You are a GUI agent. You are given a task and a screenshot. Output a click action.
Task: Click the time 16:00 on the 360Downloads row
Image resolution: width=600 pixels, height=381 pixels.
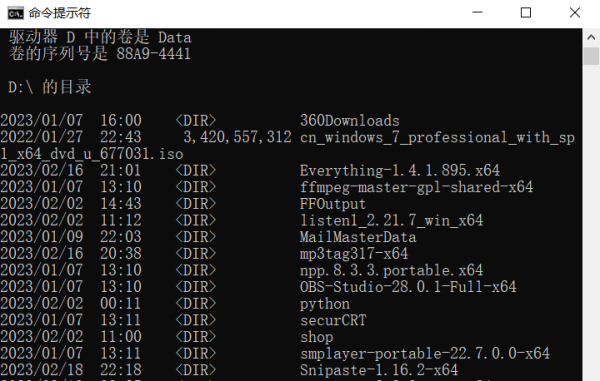pyautogui.click(x=121, y=120)
